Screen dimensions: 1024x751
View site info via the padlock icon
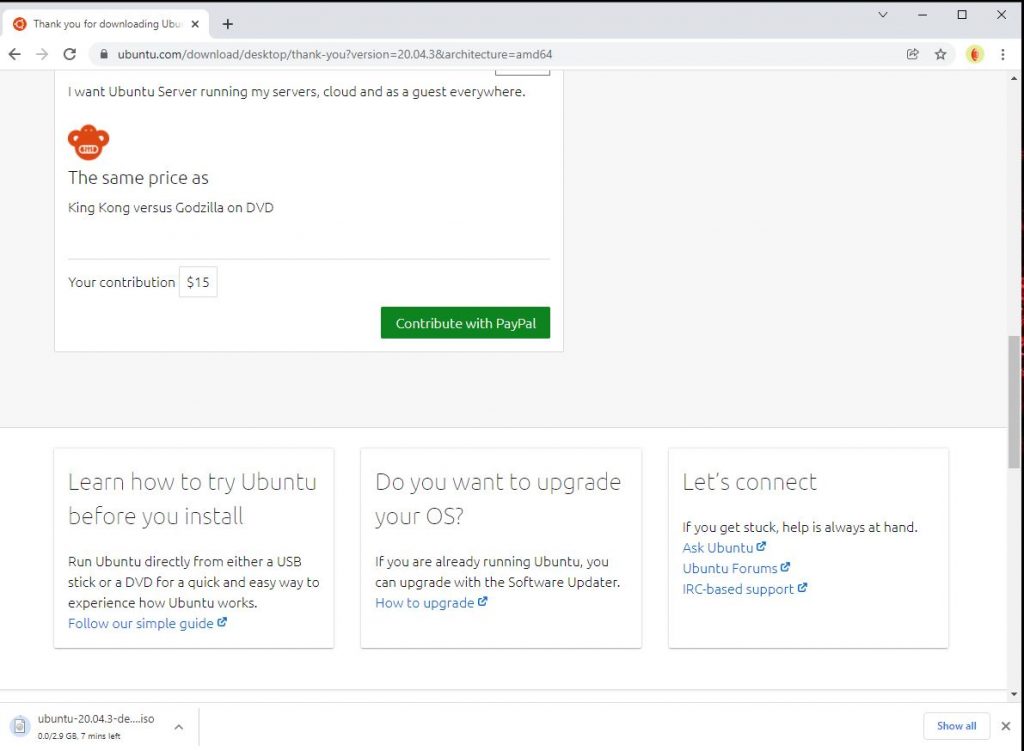click(103, 54)
